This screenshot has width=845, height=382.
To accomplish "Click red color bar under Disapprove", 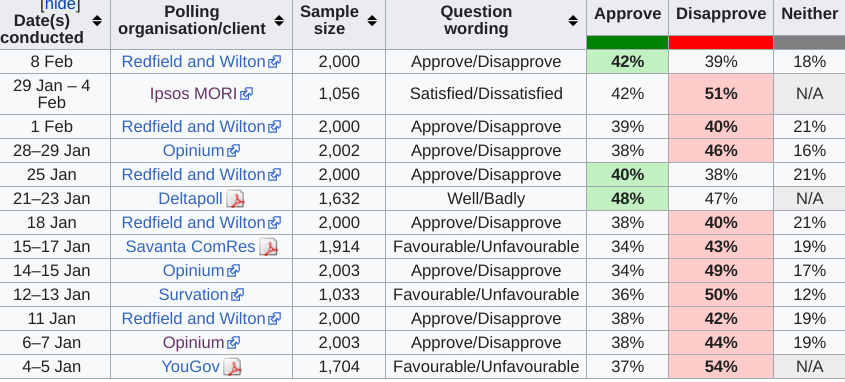I will [x=721, y=43].
